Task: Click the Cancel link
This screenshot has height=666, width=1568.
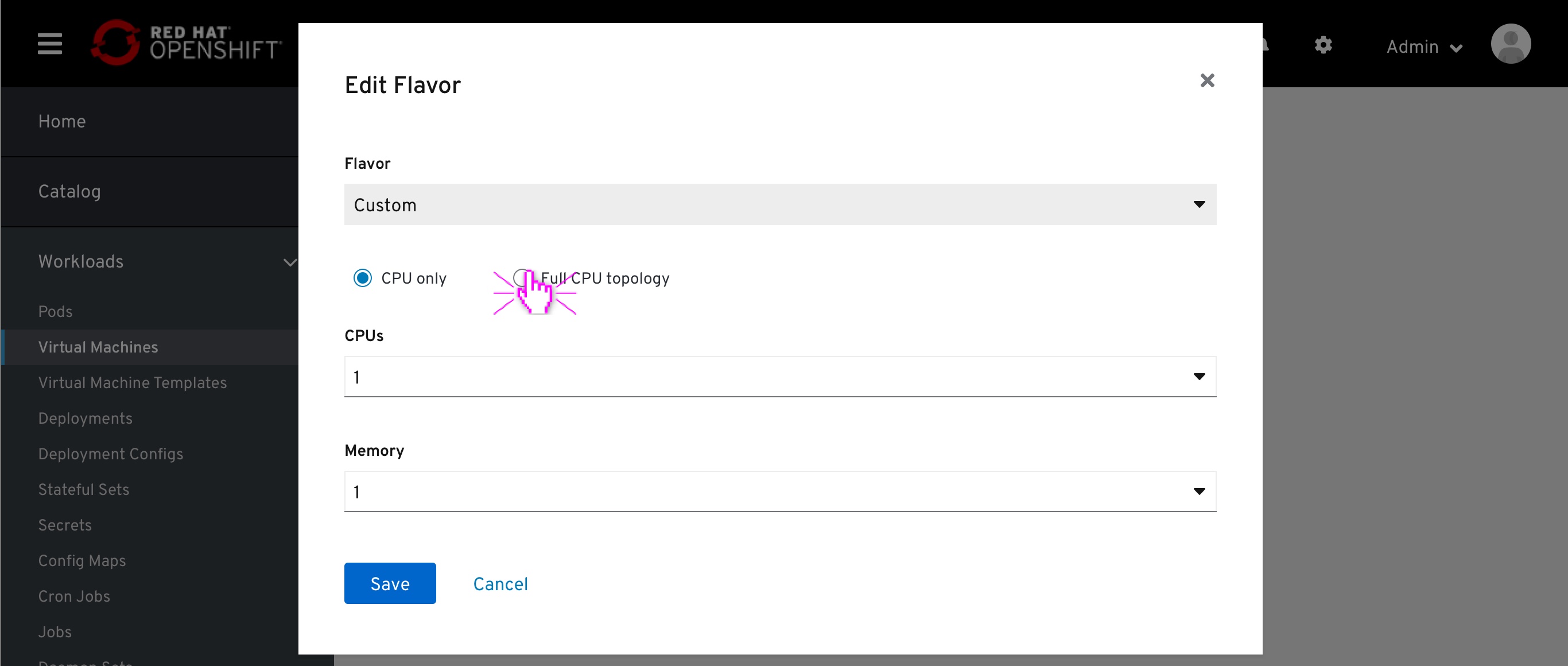Action: click(x=500, y=584)
